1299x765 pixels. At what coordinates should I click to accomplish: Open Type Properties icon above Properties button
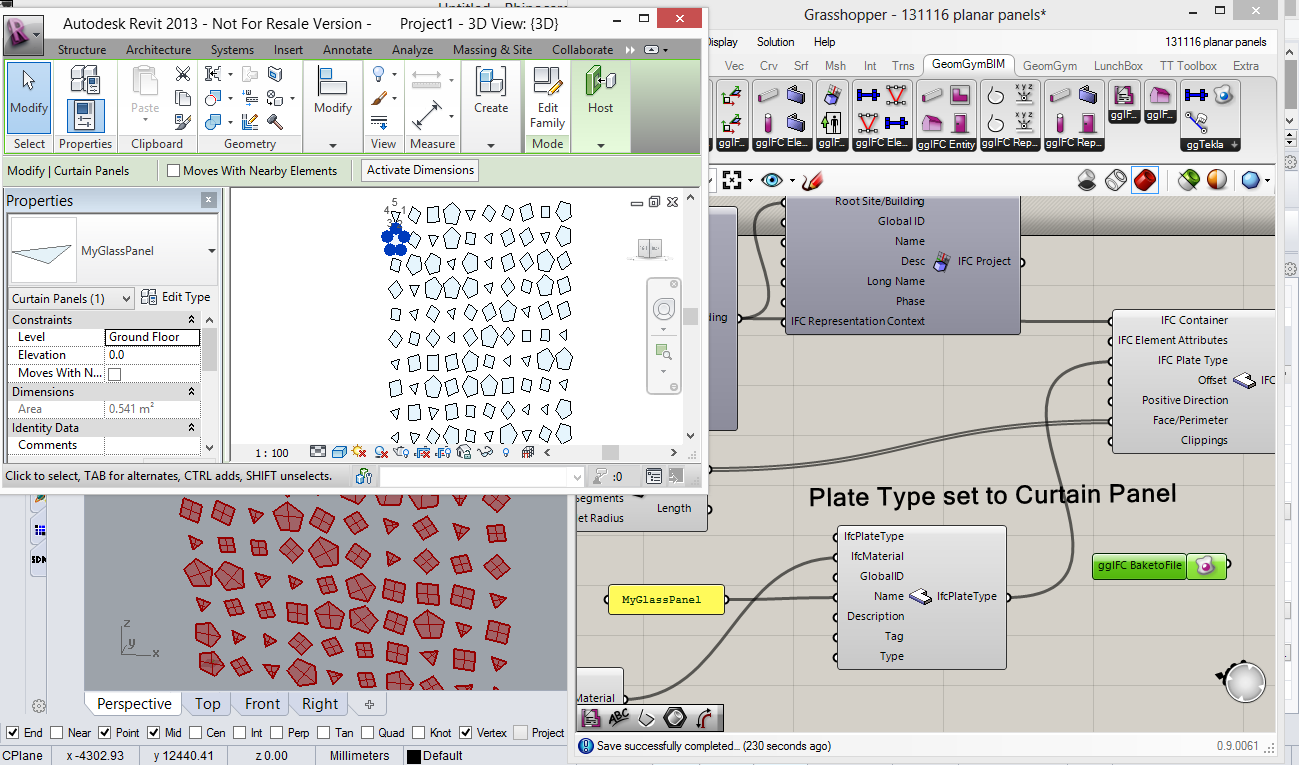pos(85,80)
